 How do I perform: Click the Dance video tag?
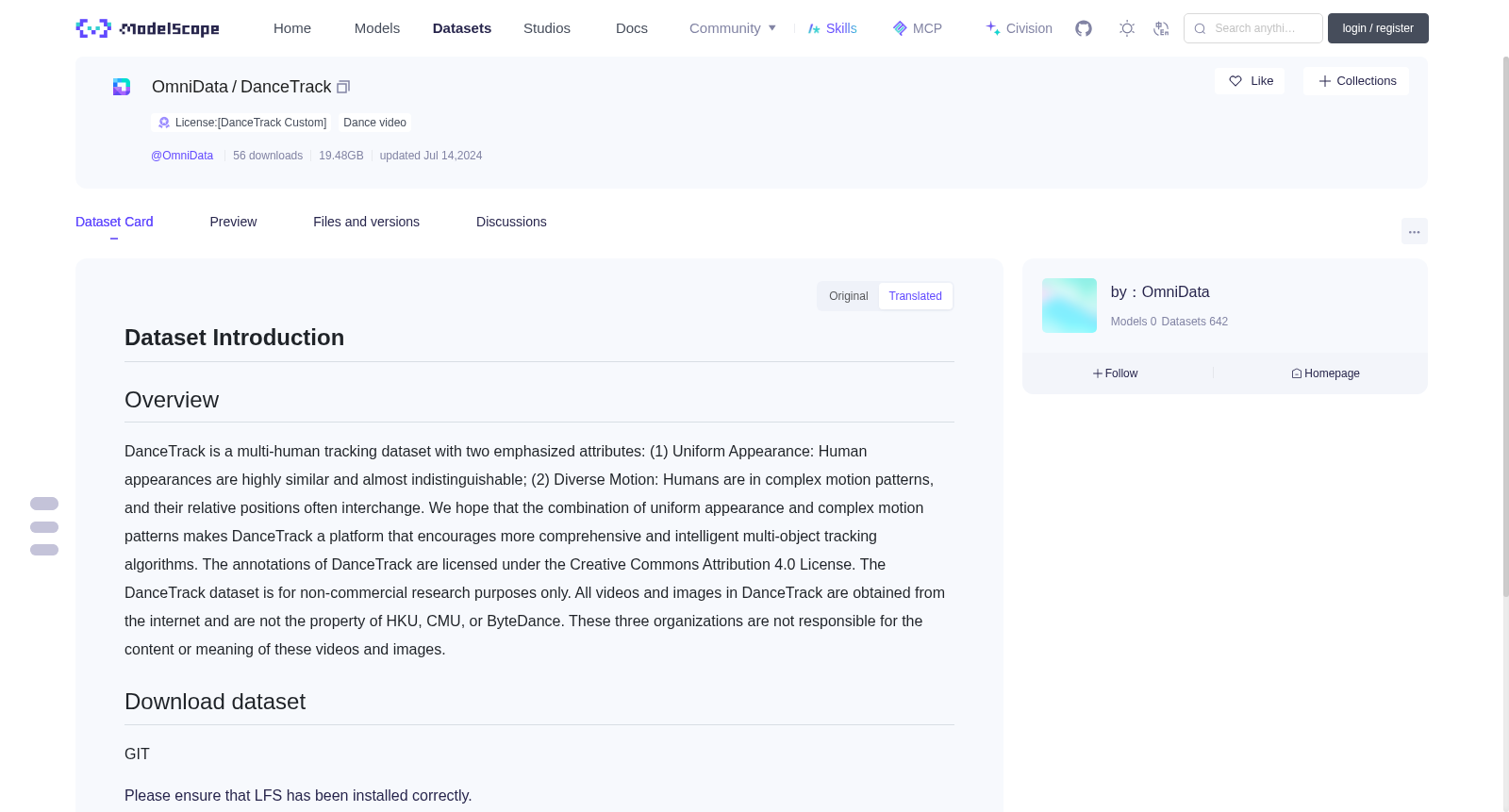coord(374,123)
